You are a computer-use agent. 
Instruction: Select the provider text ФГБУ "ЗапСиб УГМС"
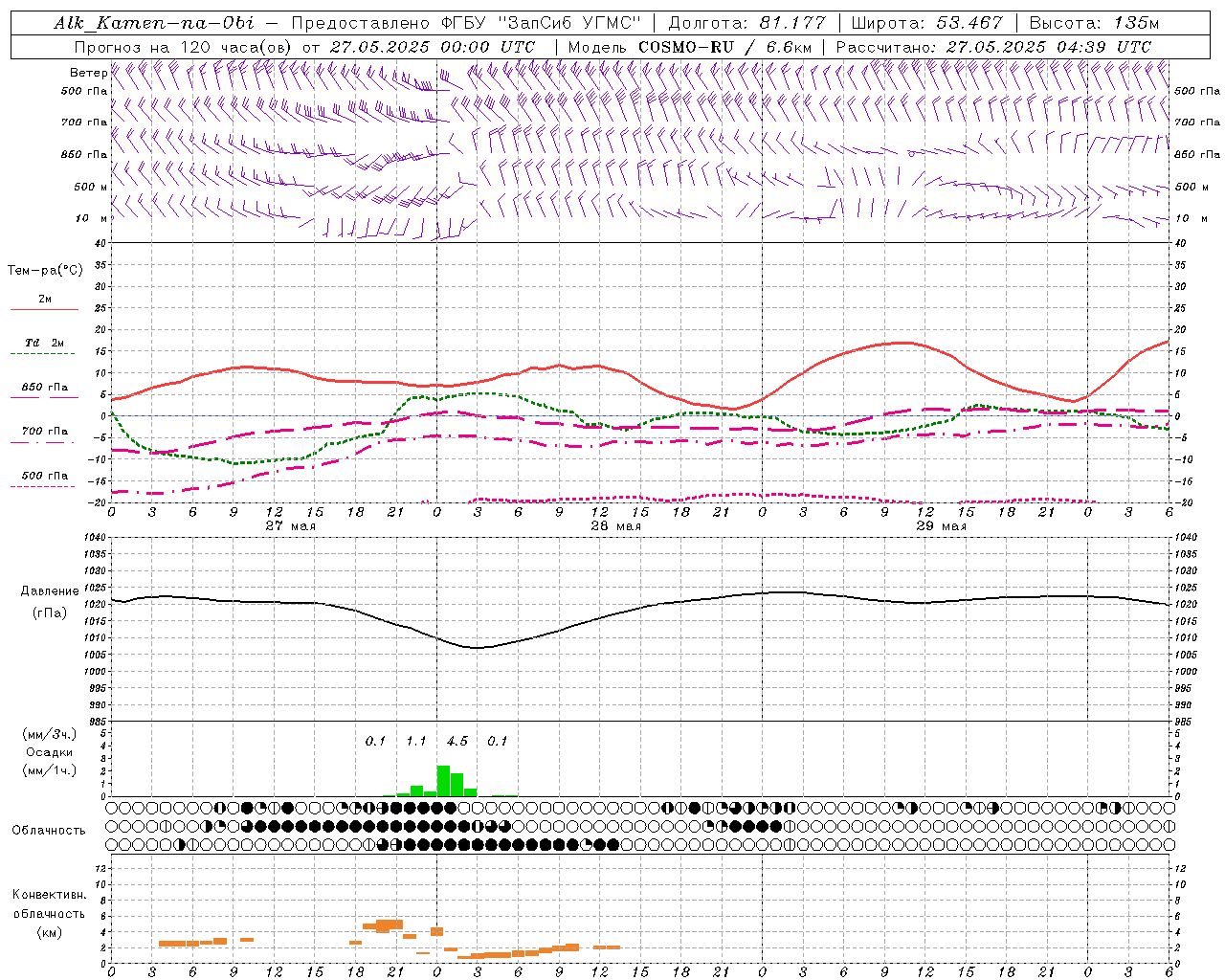pyautogui.click(x=541, y=23)
